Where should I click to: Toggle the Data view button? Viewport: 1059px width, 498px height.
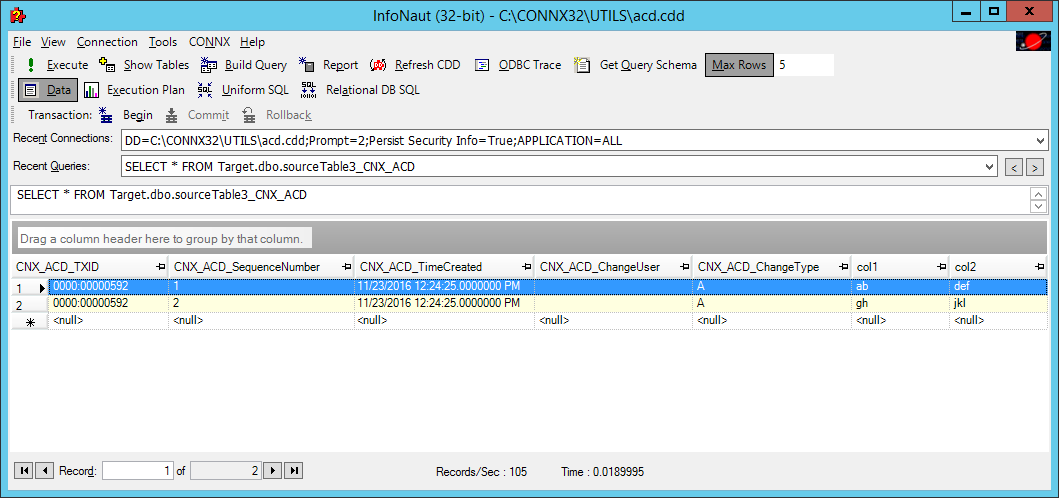click(x=48, y=90)
